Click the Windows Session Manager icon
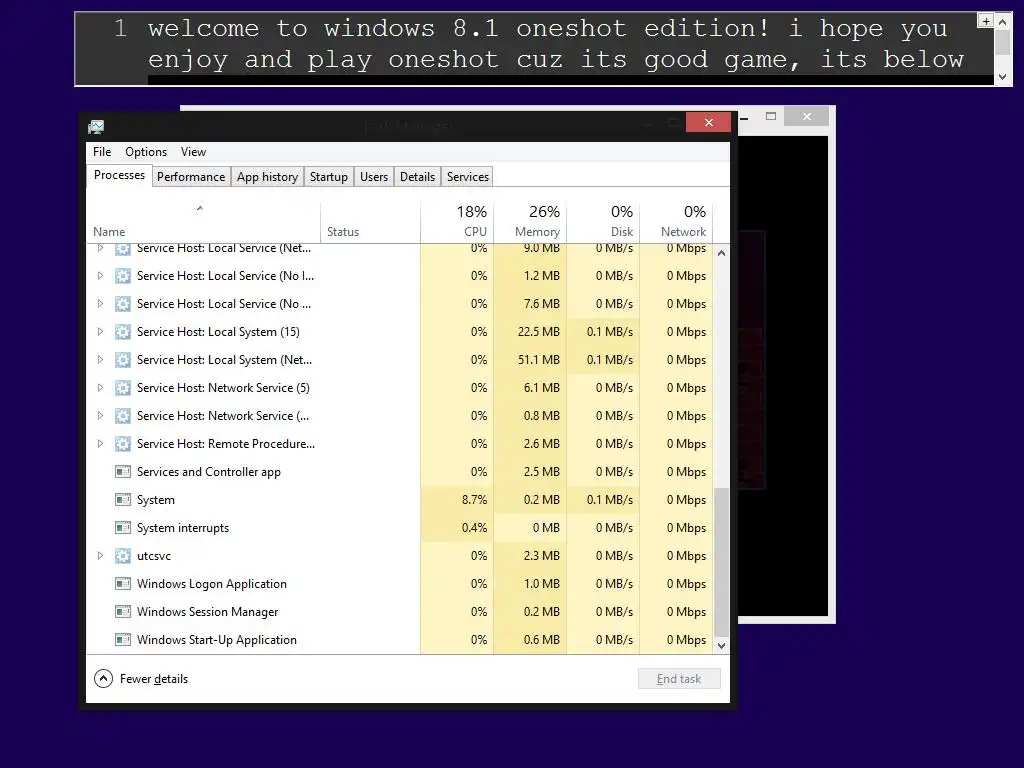 [x=122, y=612]
